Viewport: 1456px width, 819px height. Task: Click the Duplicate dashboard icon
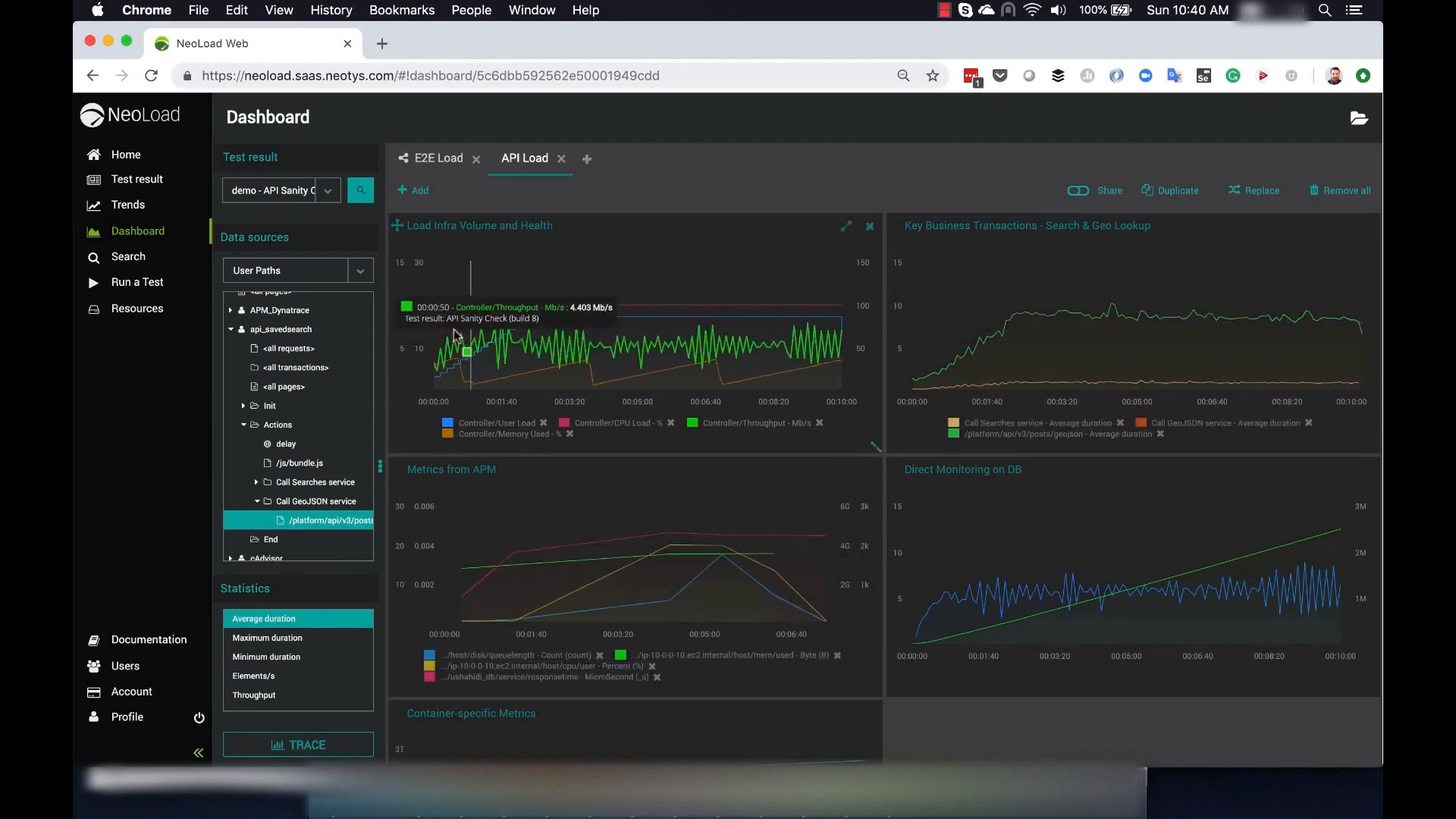1147,190
